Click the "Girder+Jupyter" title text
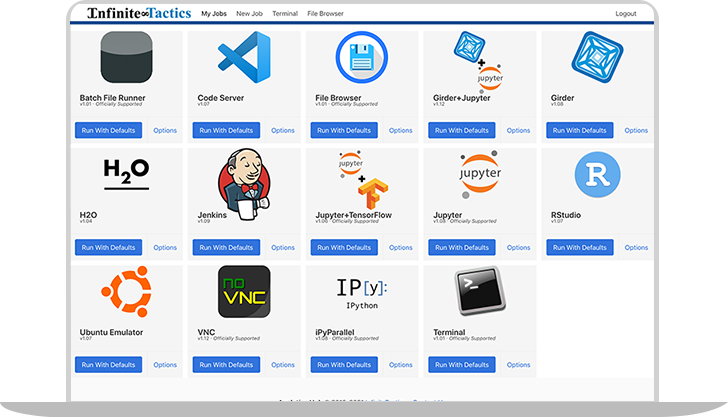This screenshot has height=417, width=728. coord(462,98)
